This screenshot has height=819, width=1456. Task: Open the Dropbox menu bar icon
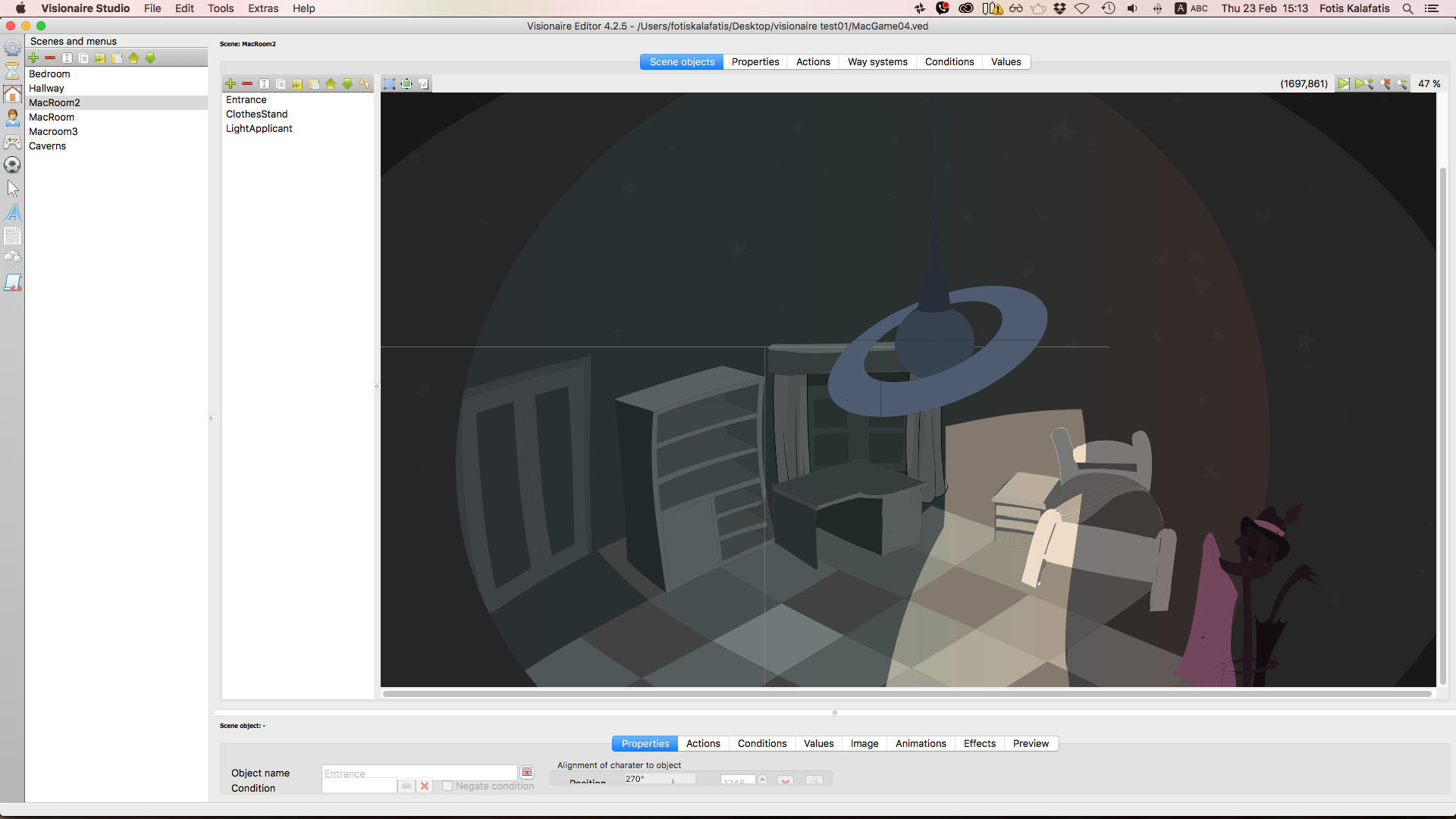1059,8
